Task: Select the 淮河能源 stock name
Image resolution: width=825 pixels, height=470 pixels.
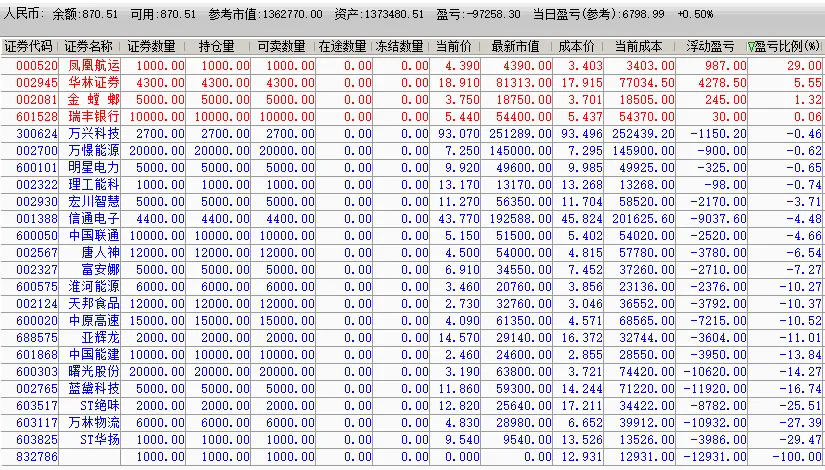Action: [x=94, y=287]
